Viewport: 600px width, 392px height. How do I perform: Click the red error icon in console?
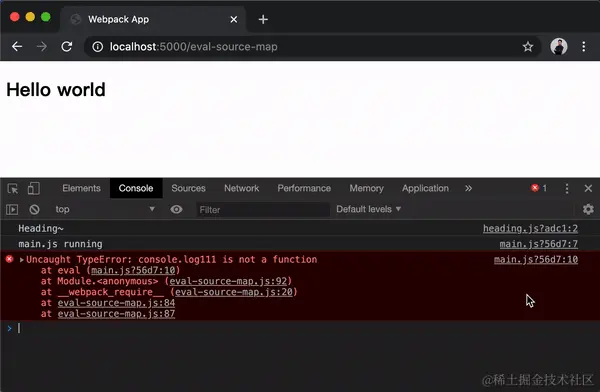pyautogui.click(x=10, y=259)
